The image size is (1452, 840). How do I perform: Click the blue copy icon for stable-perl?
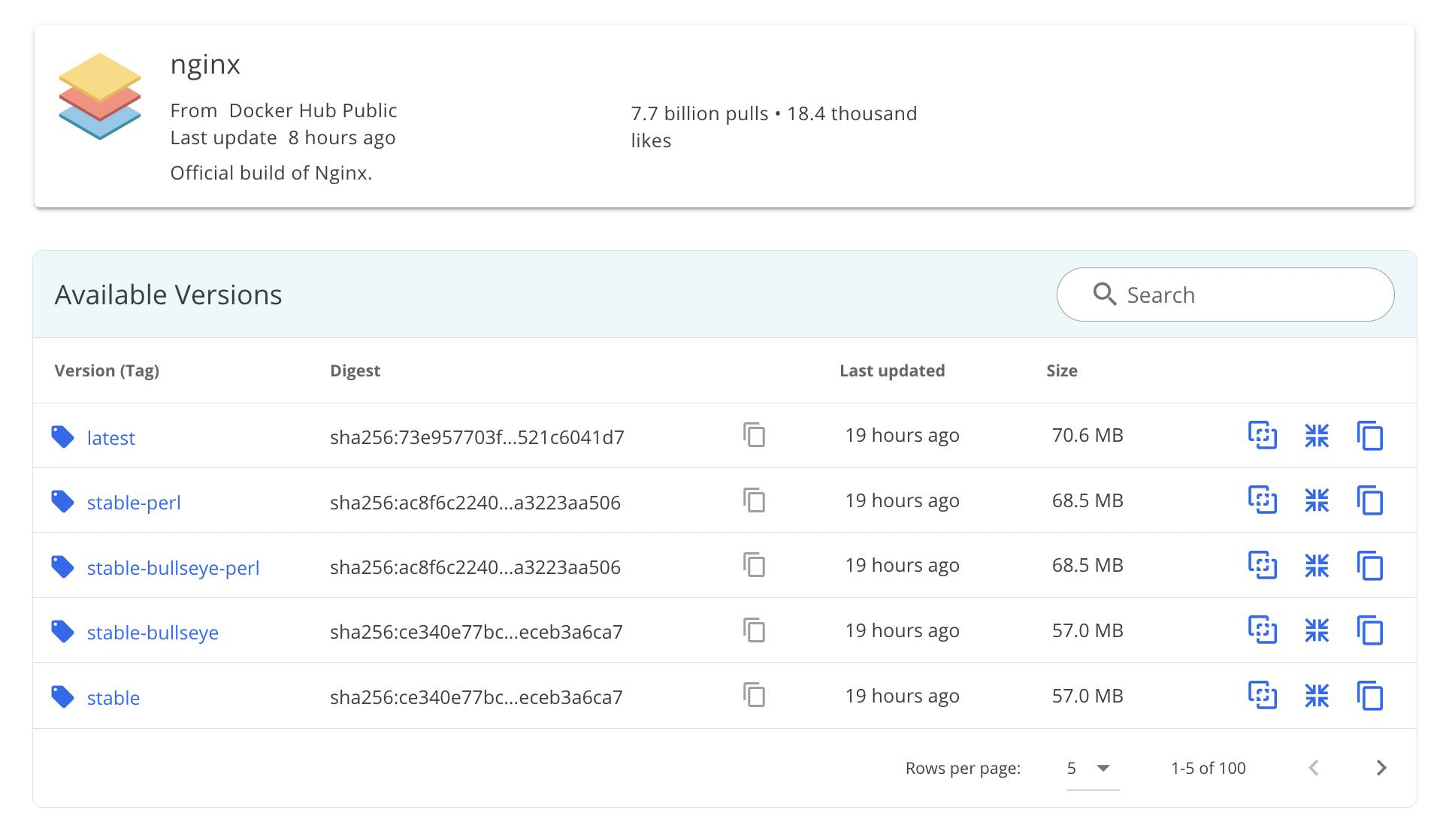pyautogui.click(x=1370, y=500)
